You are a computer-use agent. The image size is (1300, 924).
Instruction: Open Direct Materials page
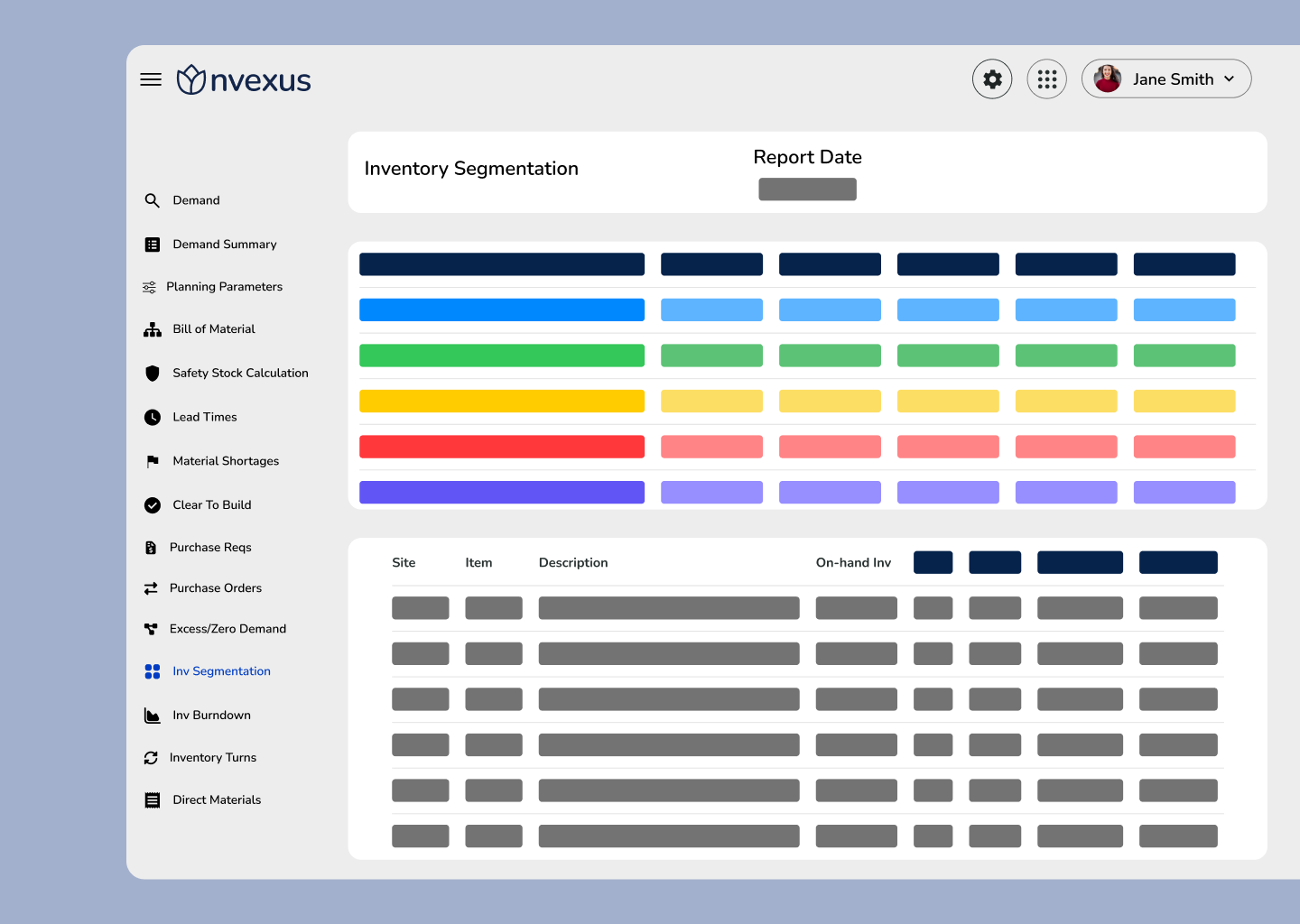(217, 800)
